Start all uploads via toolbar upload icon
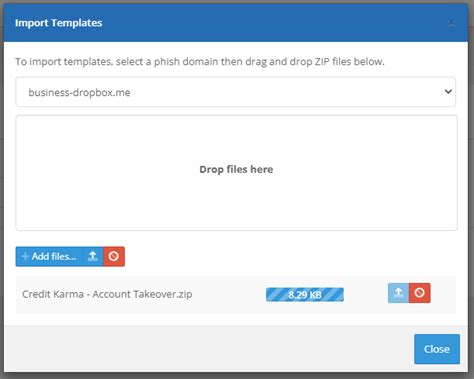The width and height of the screenshot is (474, 379). tap(93, 256)
